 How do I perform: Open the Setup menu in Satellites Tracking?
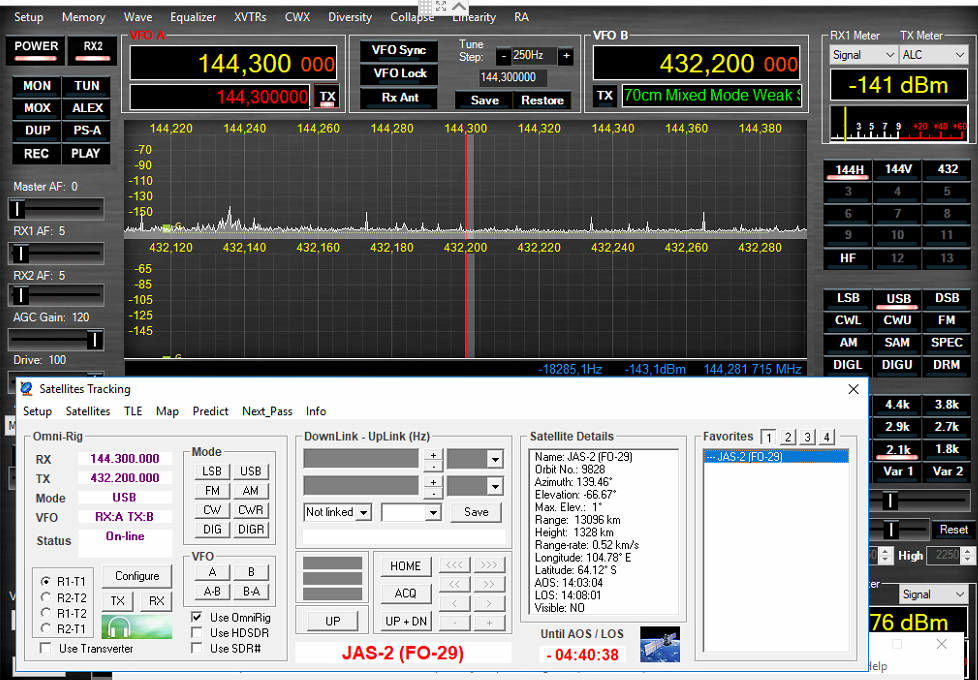(x=37, y=411)
